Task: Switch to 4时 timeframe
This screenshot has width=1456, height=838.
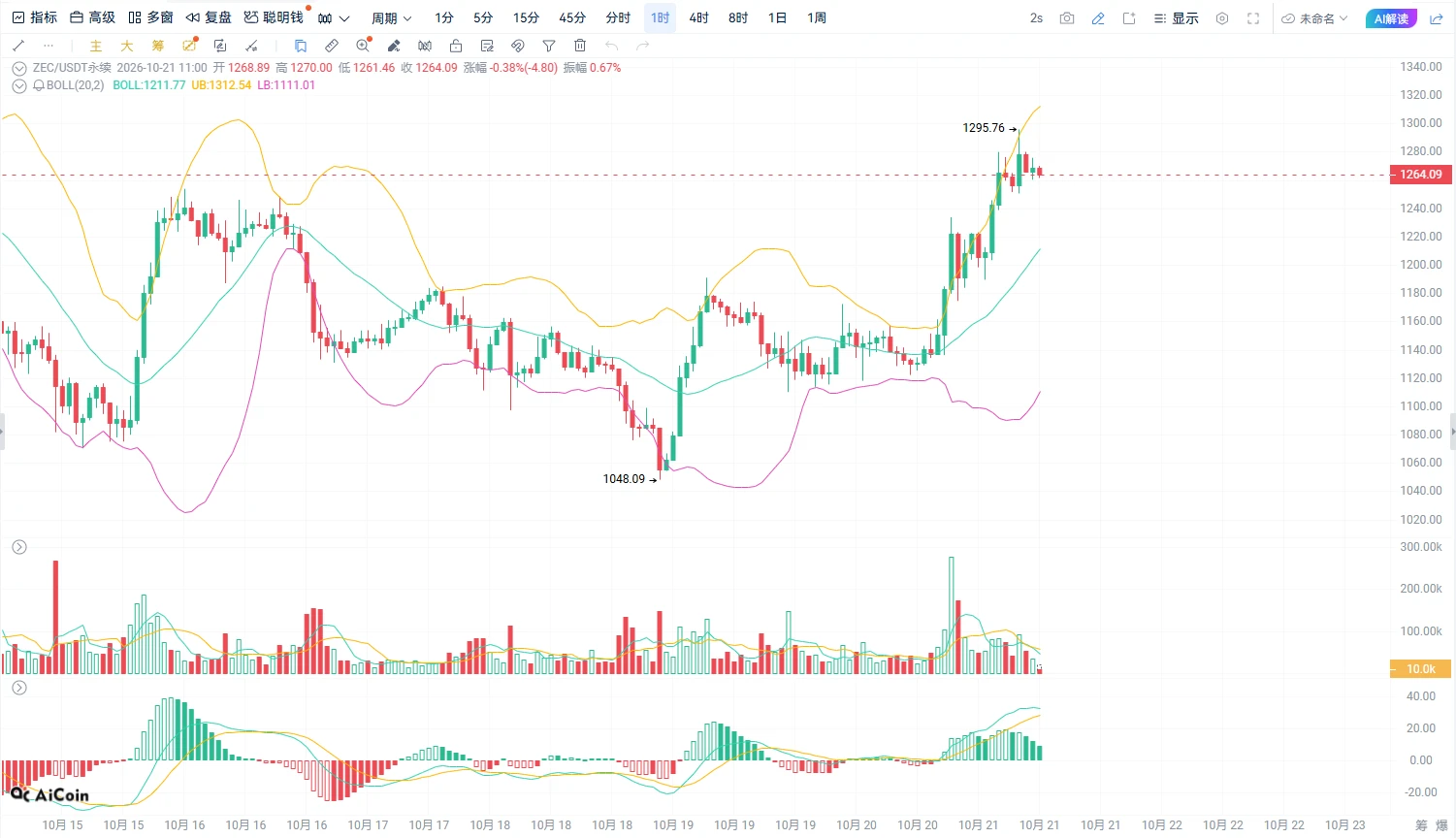Action: (x=698, y=18)
